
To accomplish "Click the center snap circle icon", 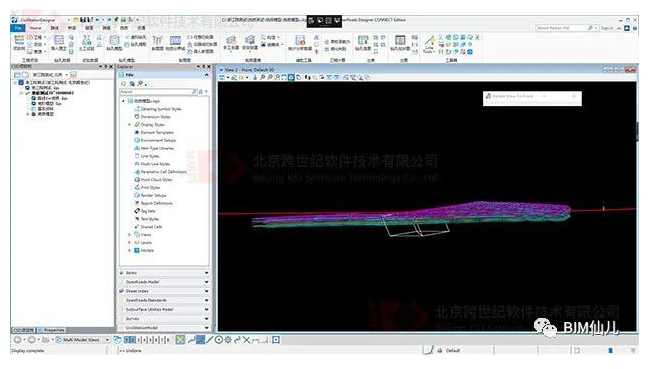I will click(x=219, y=340).
